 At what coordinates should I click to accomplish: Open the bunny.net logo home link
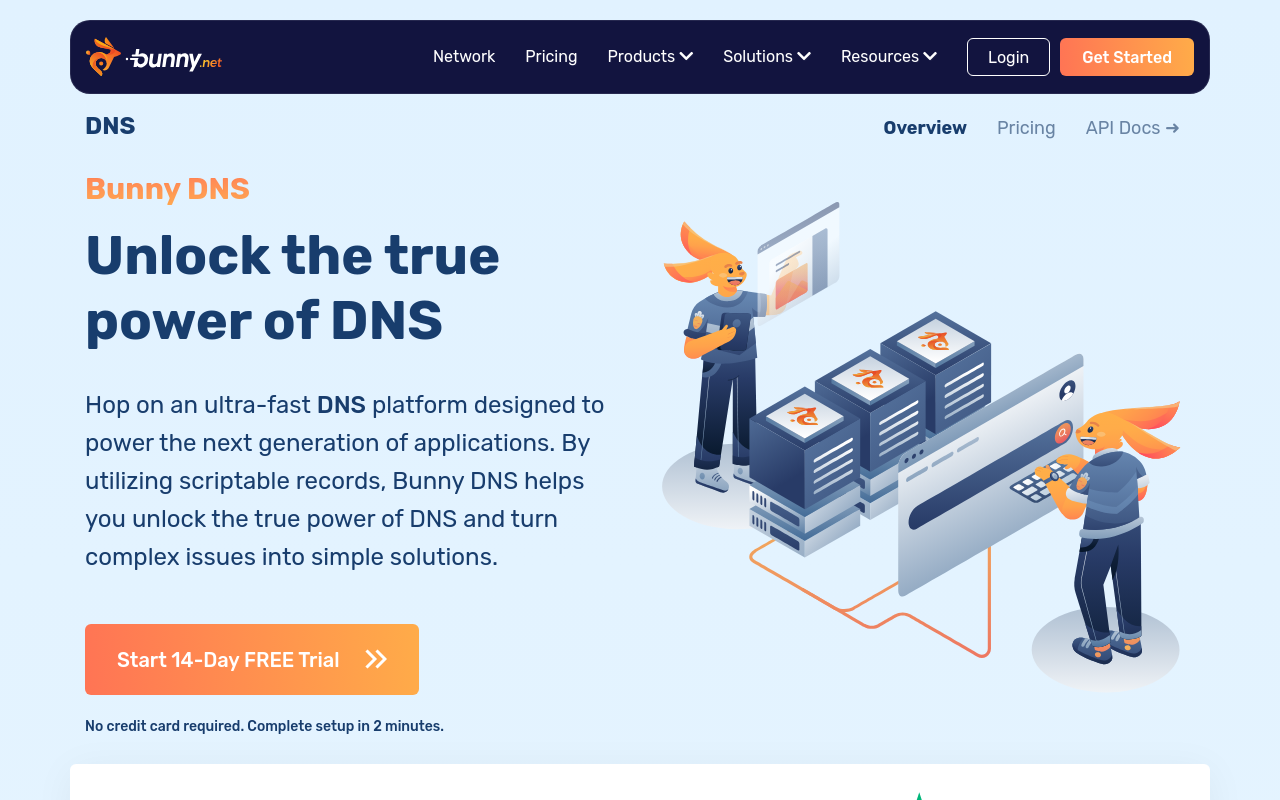pyautogui.click(x=154, y=57)
